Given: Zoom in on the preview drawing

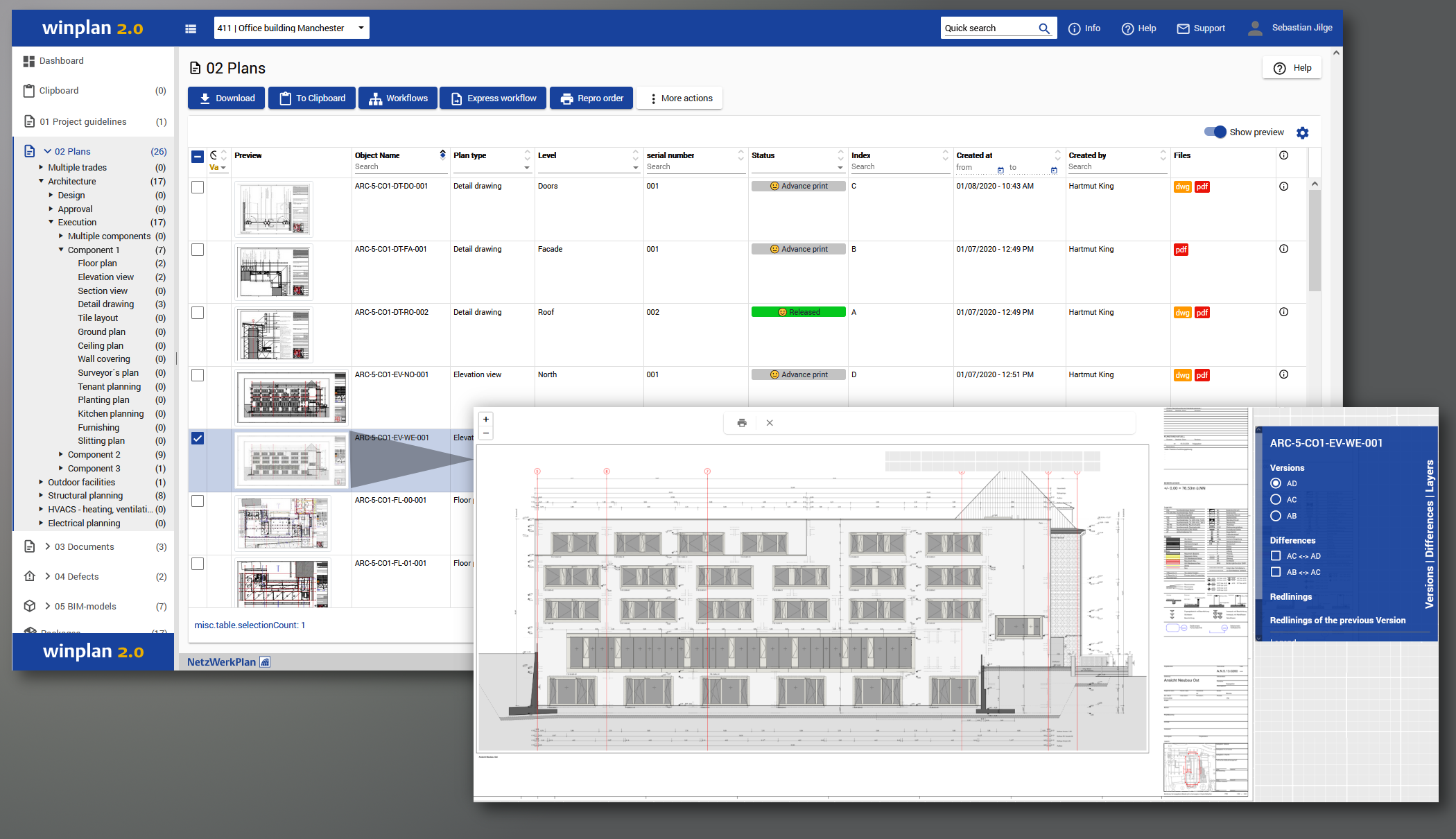Looking at the screenshot, I should click(x=486, y=419).
